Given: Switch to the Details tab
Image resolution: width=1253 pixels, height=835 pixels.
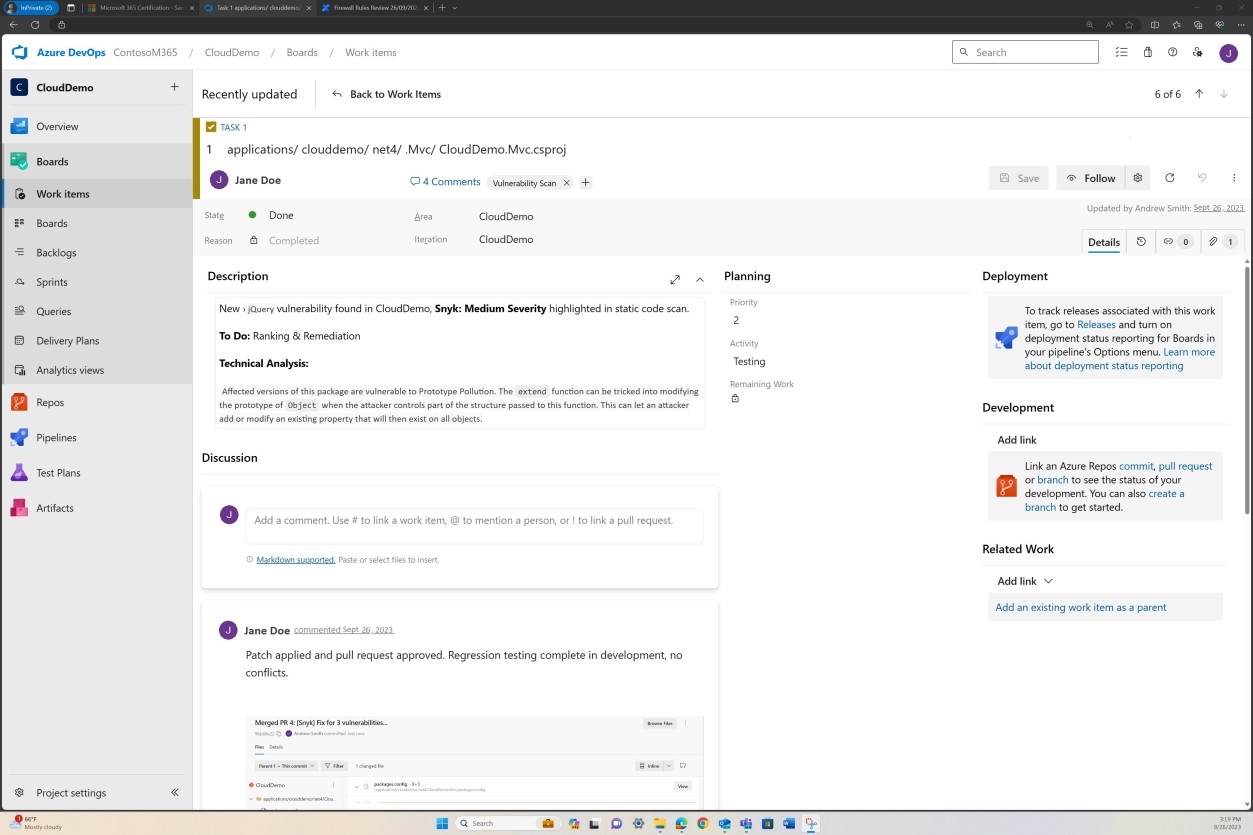Looking at the screenshot, I should [1103, 241].
